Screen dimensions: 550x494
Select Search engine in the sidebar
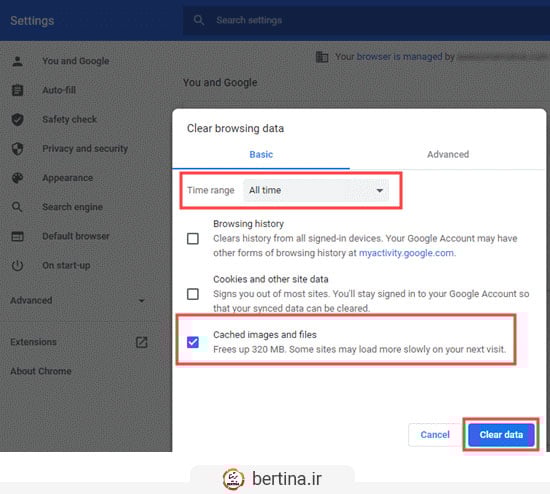72,207
